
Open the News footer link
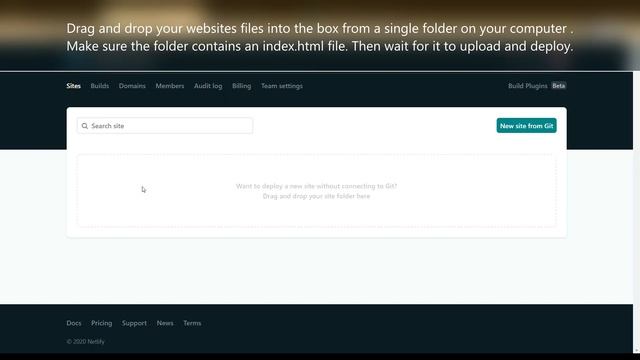tap(165, 323)
